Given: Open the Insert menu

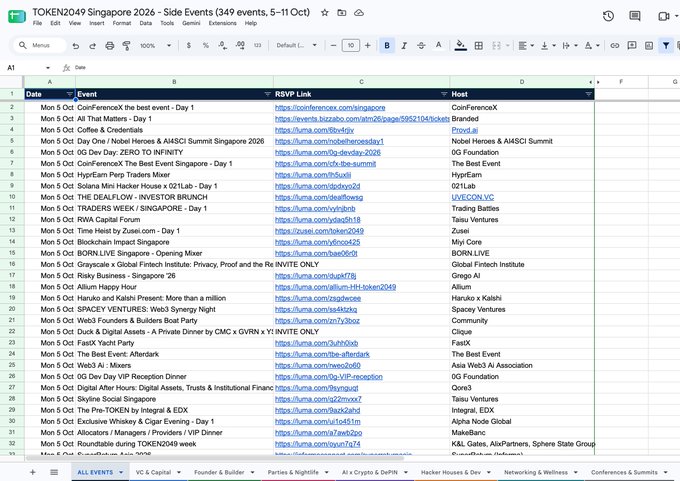Looking at the screenshot, I should [97, 23].
